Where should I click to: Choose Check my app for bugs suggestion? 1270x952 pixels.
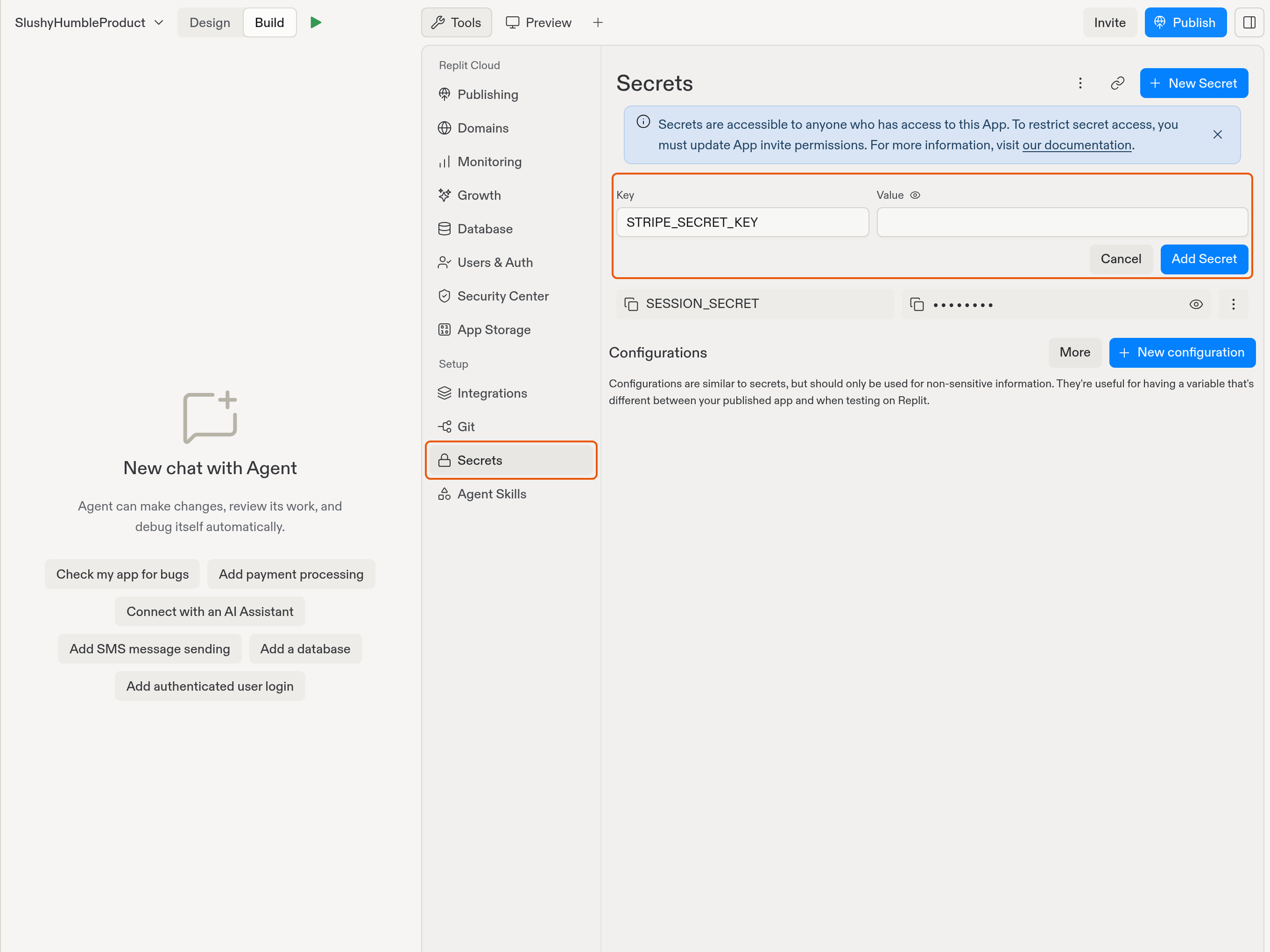[122, 574]
